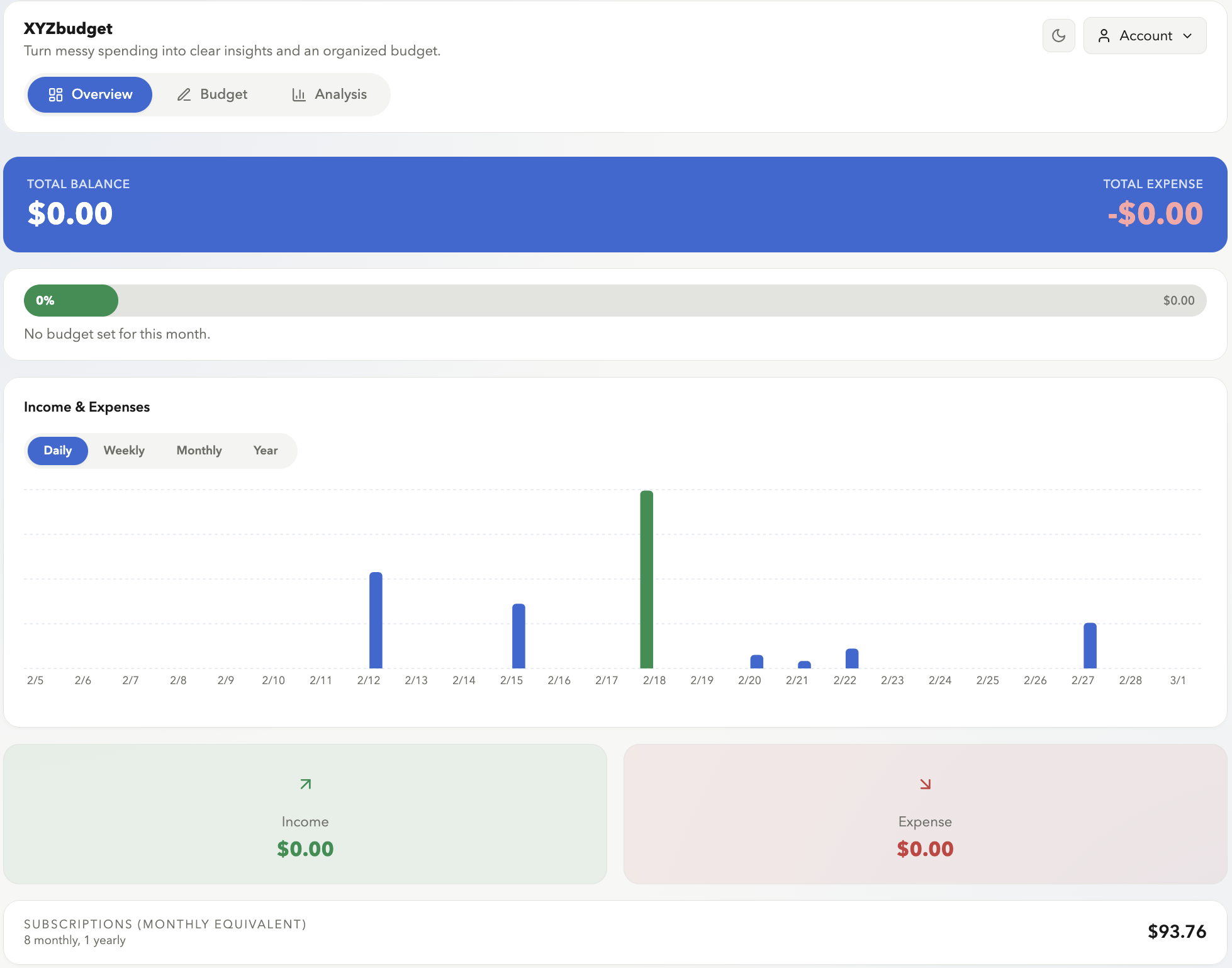
Task: Click the pencil icon beside Budget
Action: click(x=184, y=94)
